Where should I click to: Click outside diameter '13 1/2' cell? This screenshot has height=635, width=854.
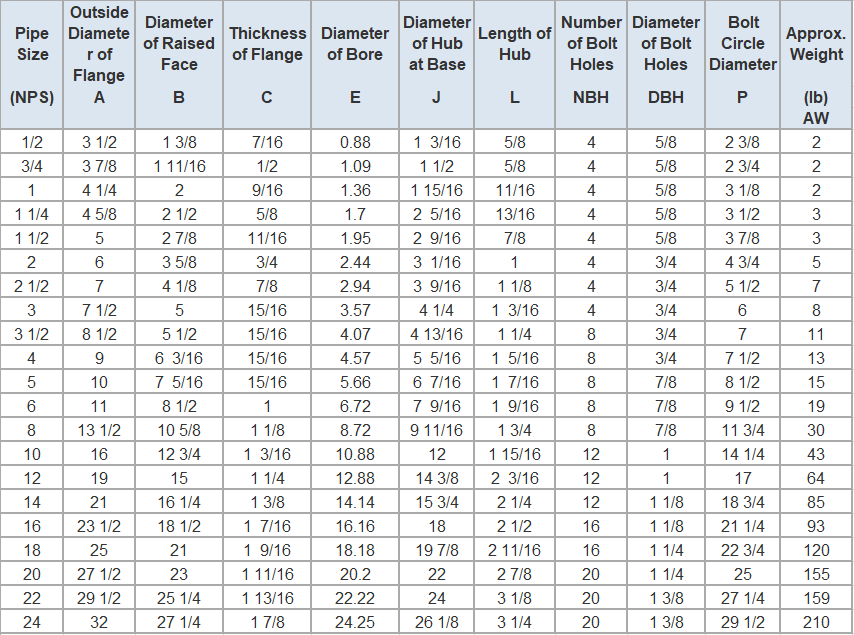pos(99,430)
